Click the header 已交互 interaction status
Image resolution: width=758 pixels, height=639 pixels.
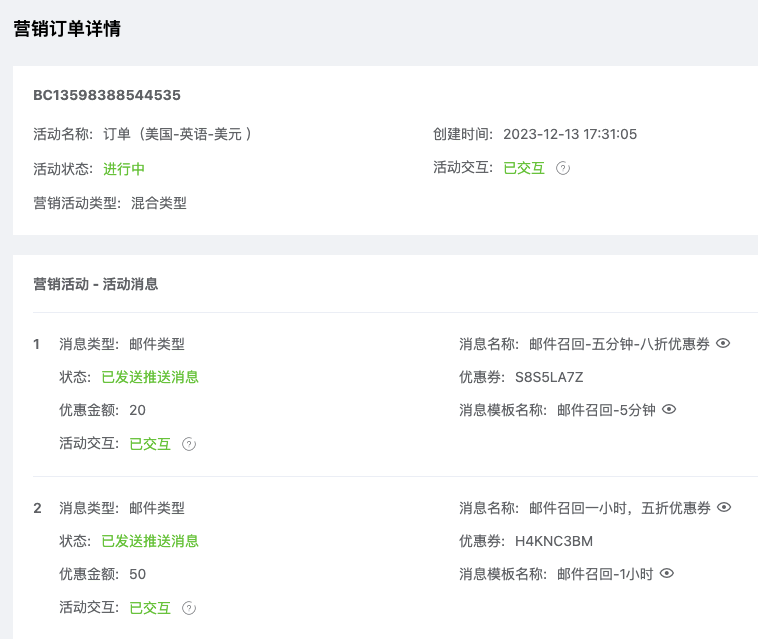(524, 168)
